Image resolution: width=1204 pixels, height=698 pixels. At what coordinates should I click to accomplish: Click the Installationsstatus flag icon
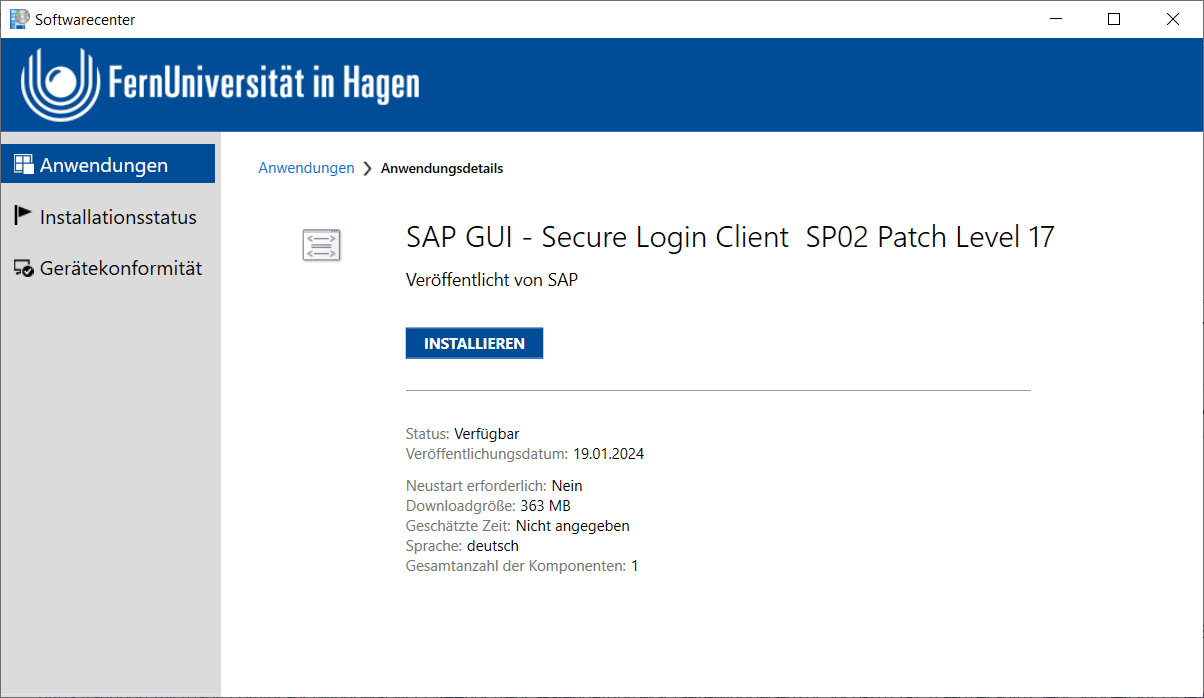23,216
